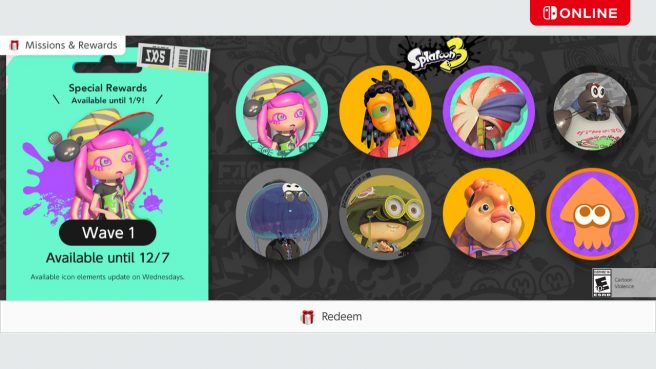This screenshot has width=656, height=369.
Task: Select the orange squid logo icon
Action: (x=592, y=214)
